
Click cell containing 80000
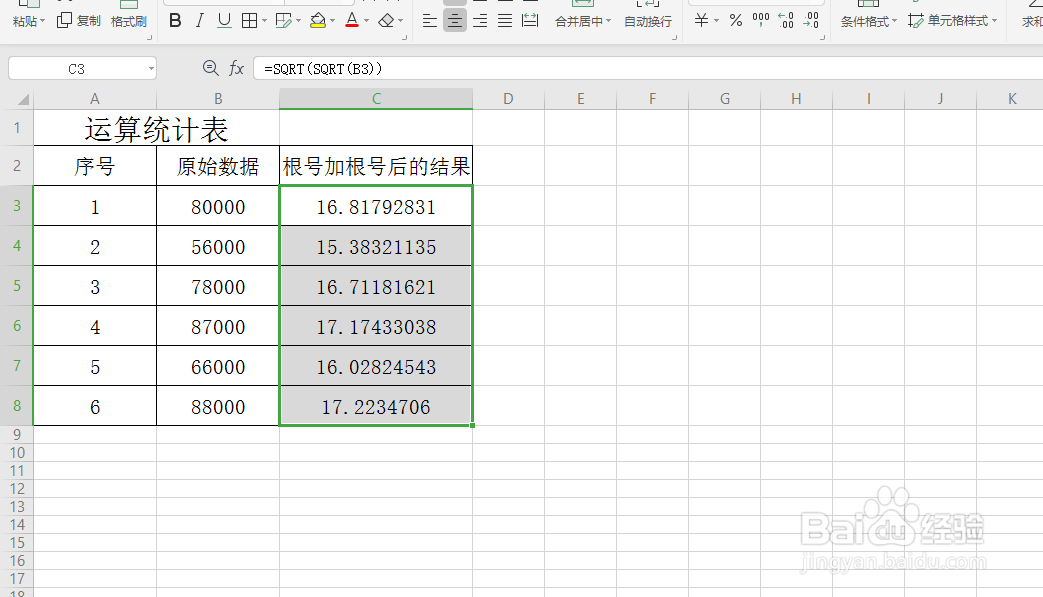(218, 207)
